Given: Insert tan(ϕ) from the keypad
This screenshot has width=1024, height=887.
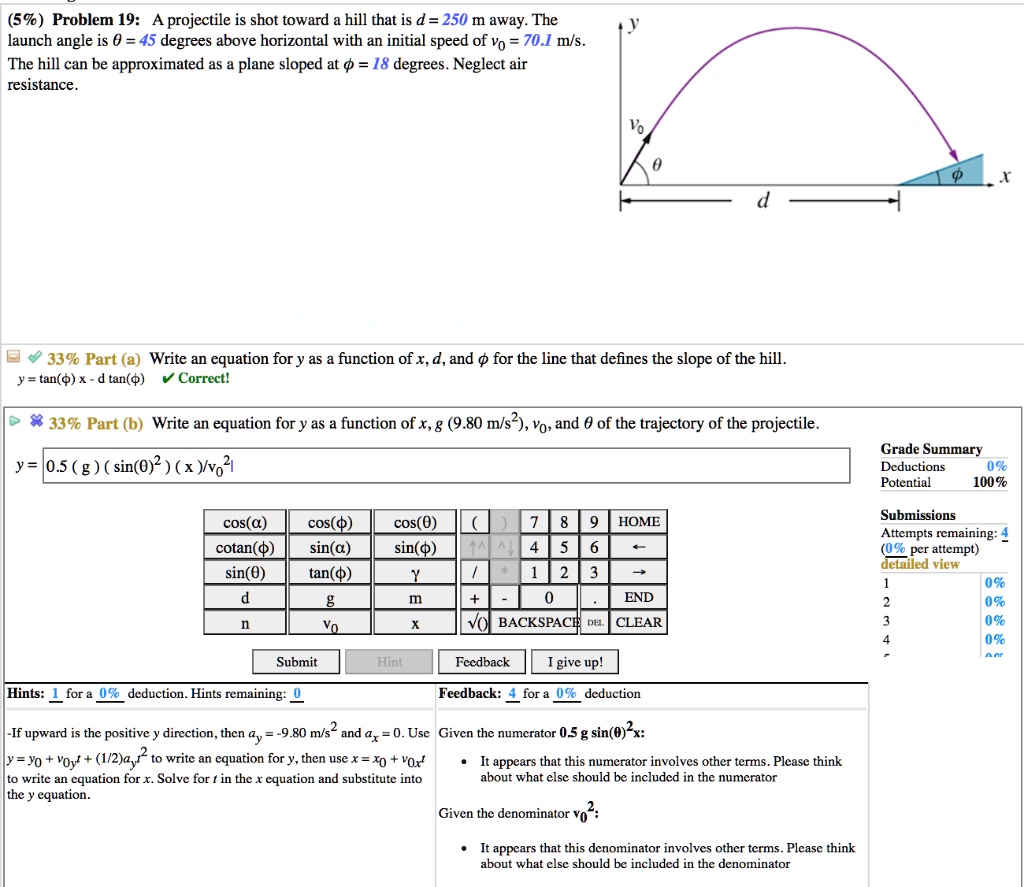Looking at the screenshot, I should pyautogui.click(x=330, y=573).
